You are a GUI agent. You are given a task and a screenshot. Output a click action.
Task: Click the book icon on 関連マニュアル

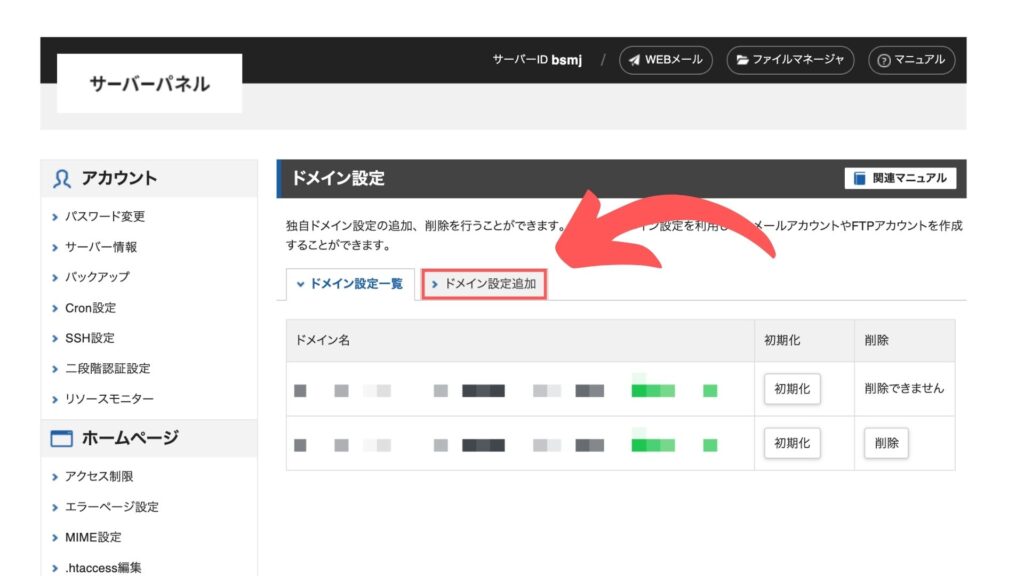[x=860, y=178]
